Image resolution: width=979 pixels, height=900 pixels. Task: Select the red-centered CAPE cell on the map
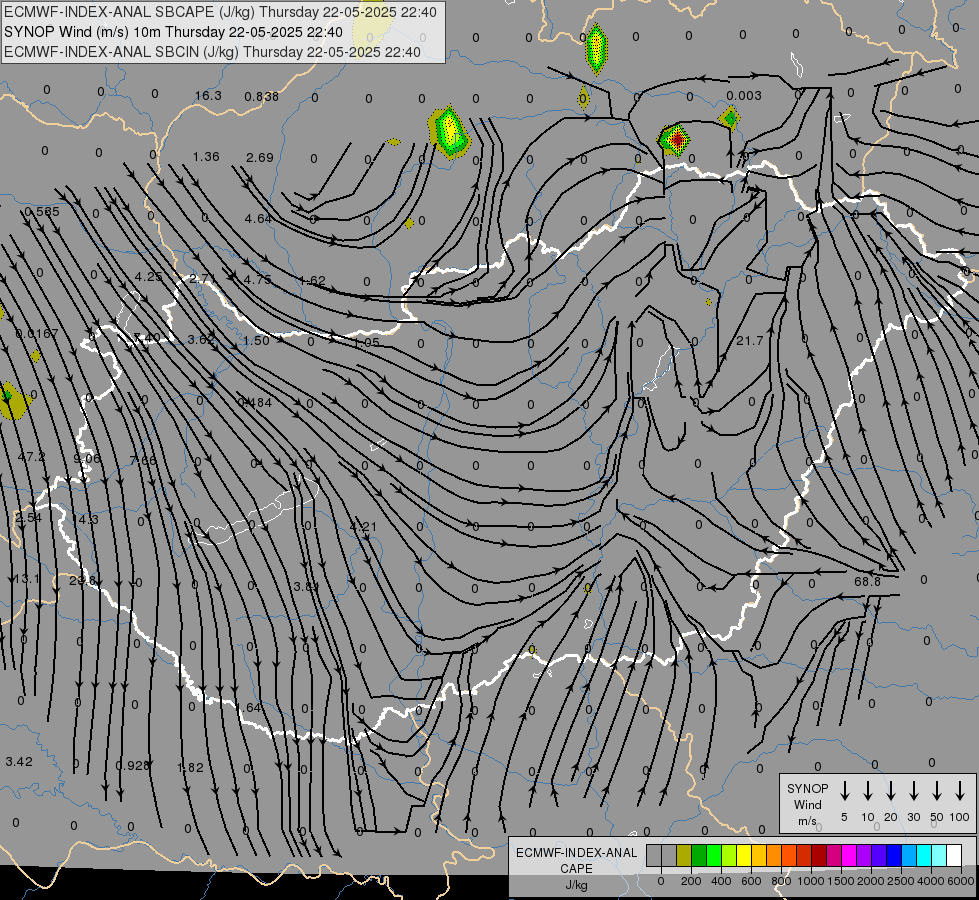coord(674,139)
